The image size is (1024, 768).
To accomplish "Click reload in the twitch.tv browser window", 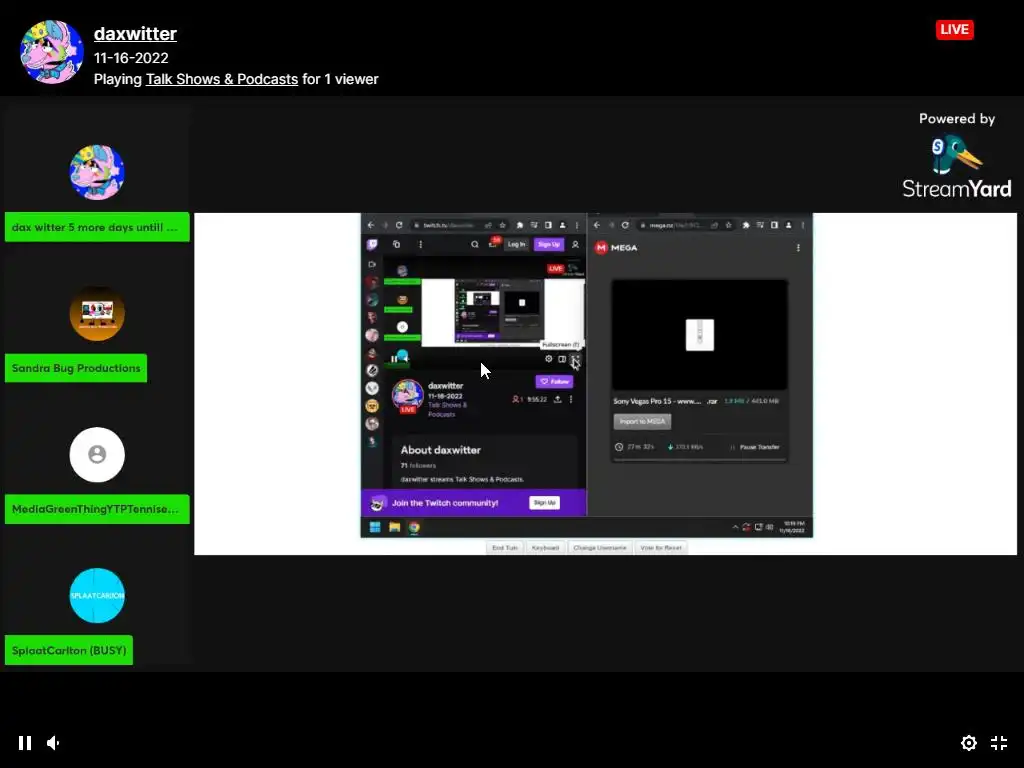I will click(399, 225).
